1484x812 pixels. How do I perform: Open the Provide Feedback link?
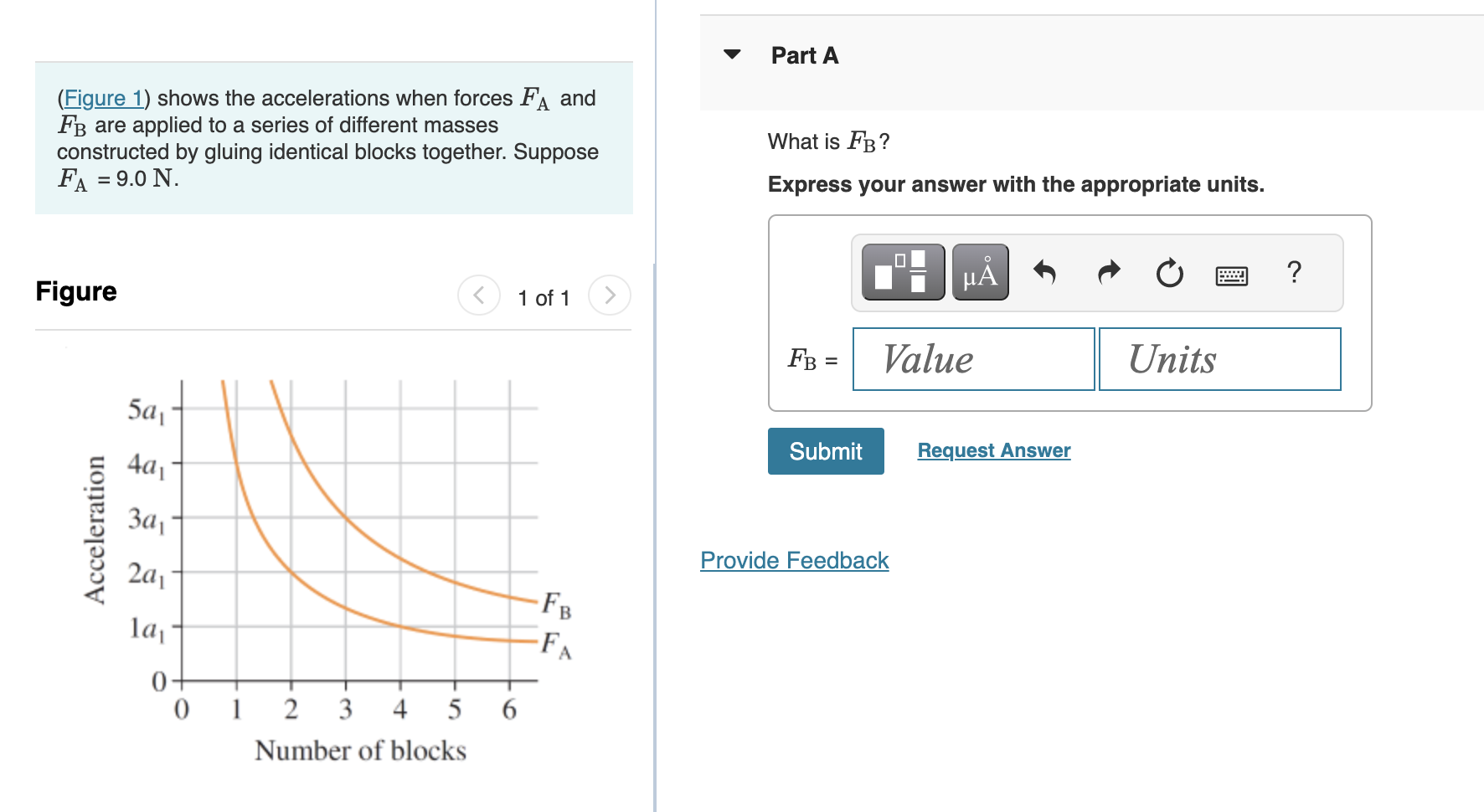coord(794,560)
